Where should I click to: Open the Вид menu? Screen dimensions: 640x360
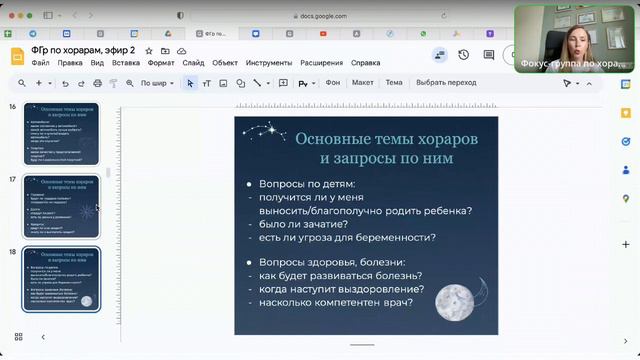coord(97,63)
